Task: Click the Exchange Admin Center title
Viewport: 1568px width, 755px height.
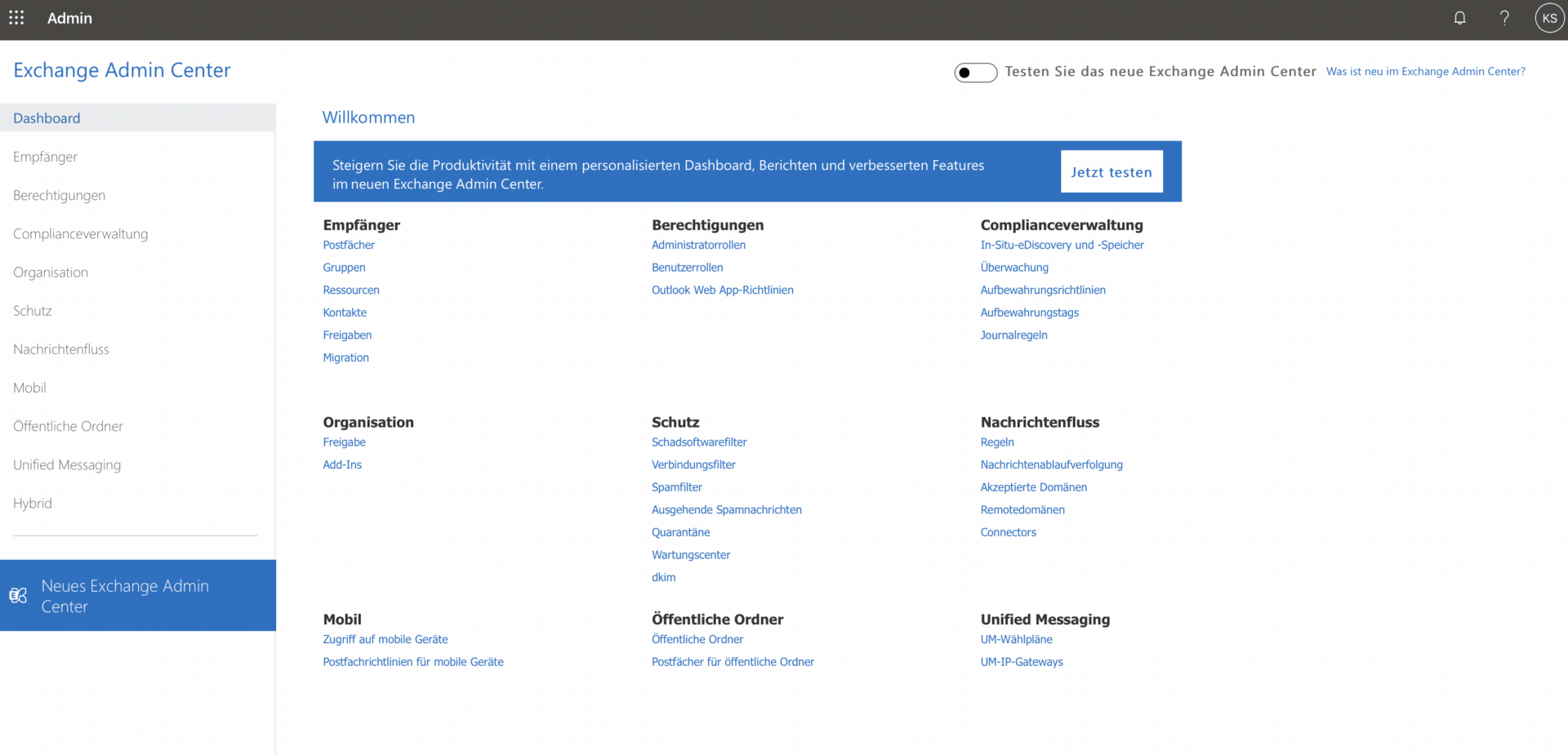Action: tap(122, 70)
